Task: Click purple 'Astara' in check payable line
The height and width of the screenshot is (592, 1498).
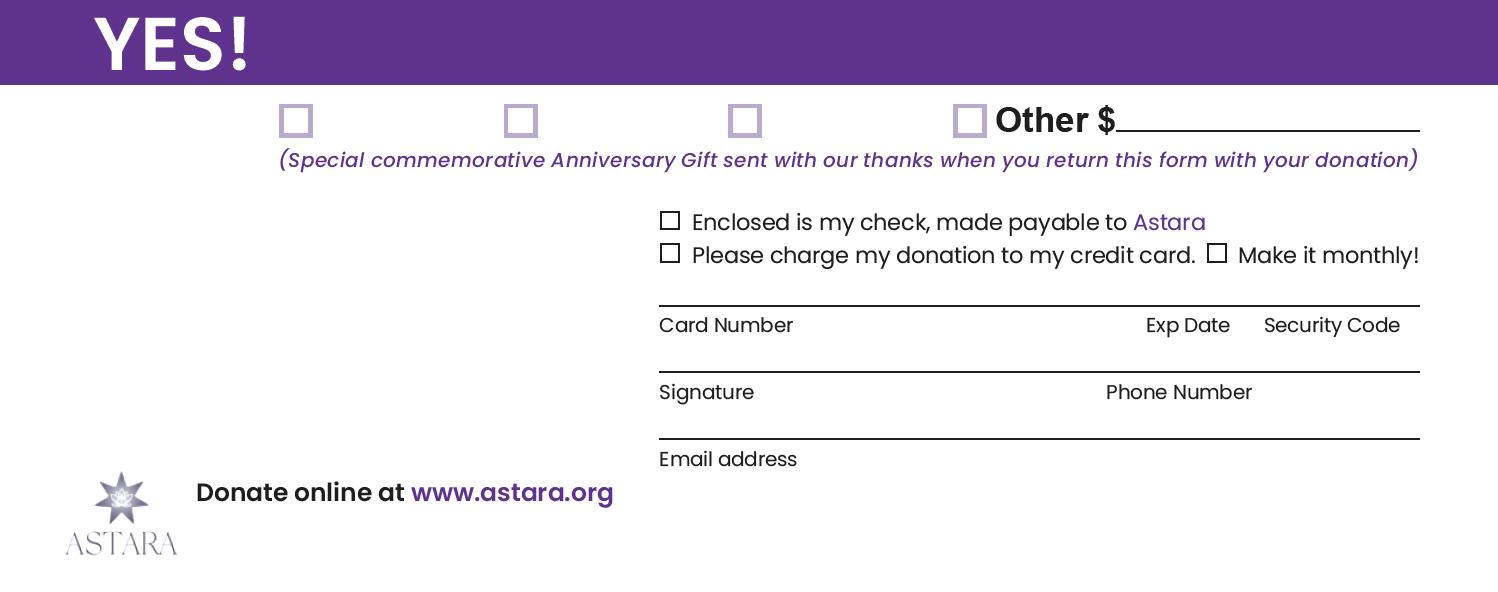Action: click(1169, 222)
